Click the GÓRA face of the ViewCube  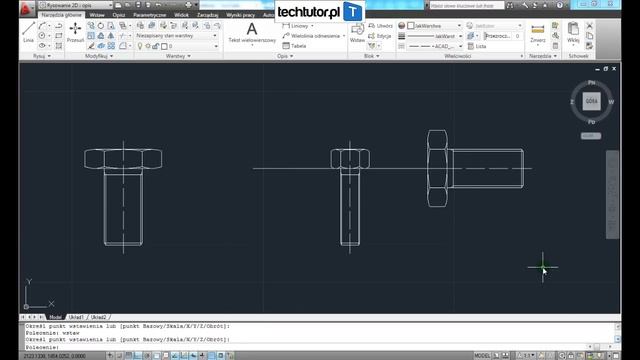(591, 101)
